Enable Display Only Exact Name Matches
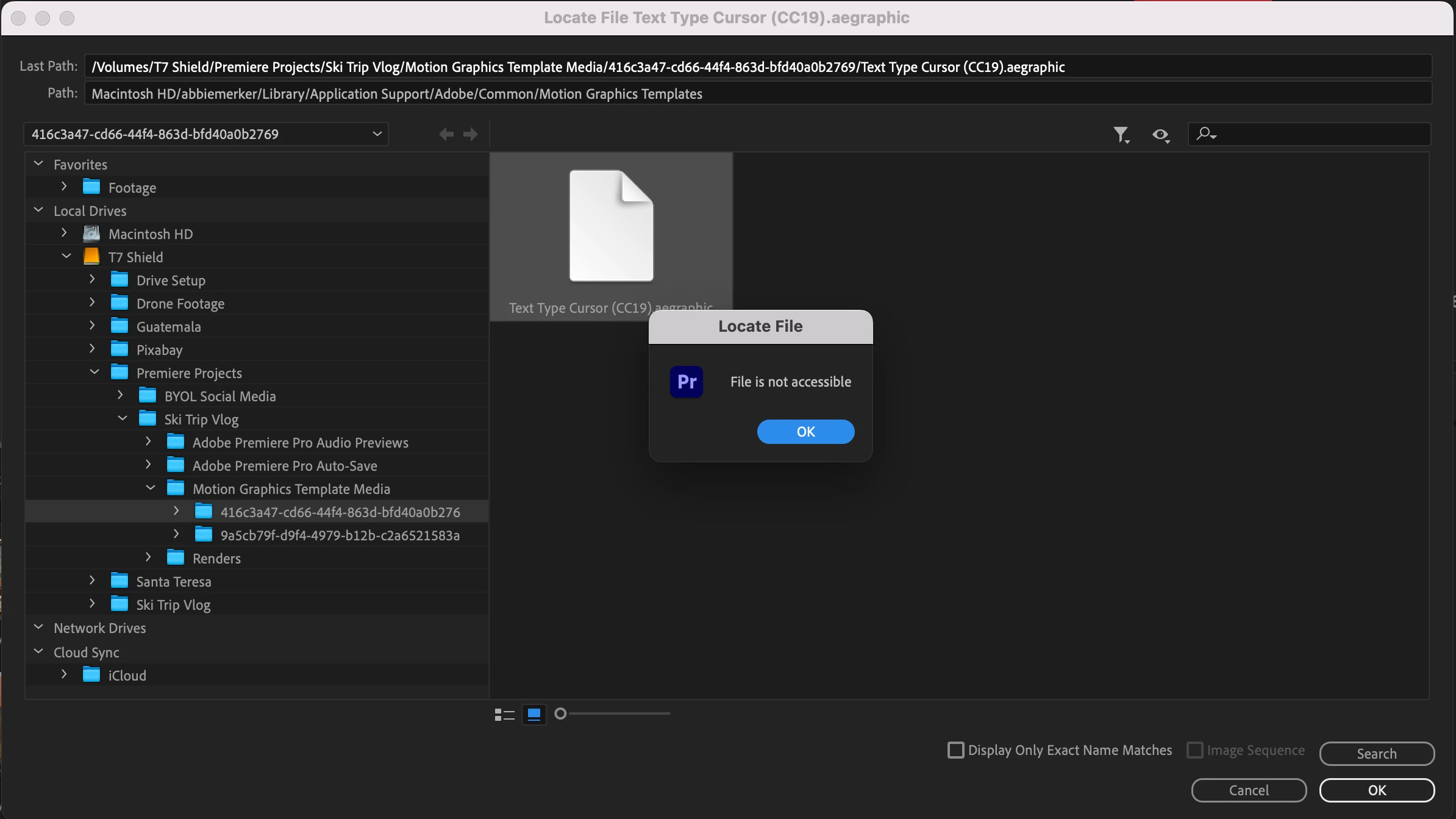 point(955,750)
